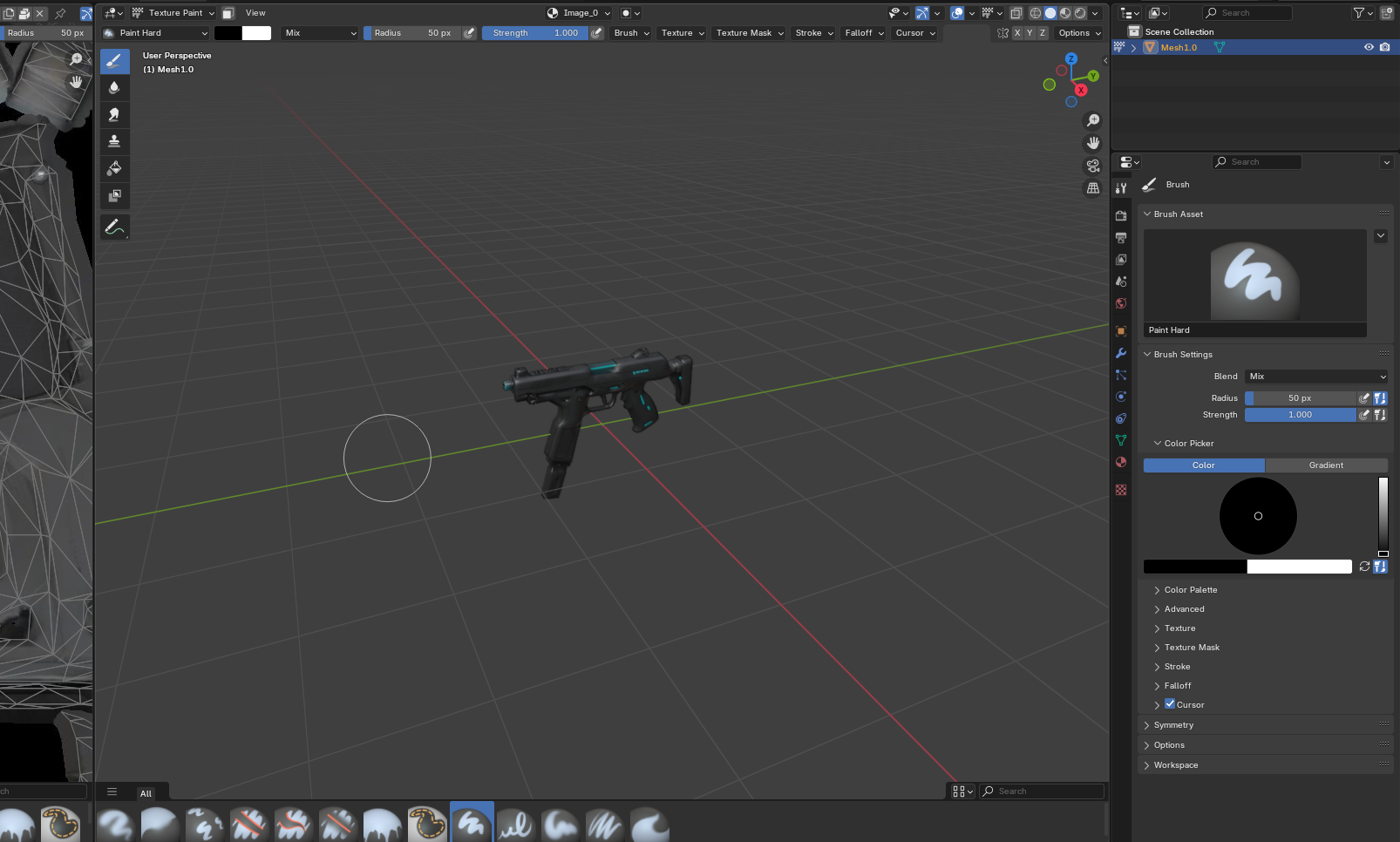This screenshot has height=842, width=1400.
Task: Open the Falloff popover in header
Action: [865, 33]
